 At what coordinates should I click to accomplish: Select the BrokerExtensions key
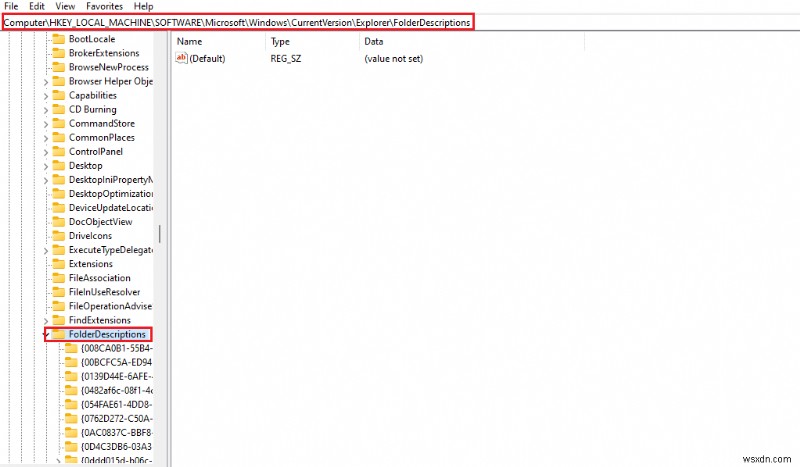coord(104,53)
